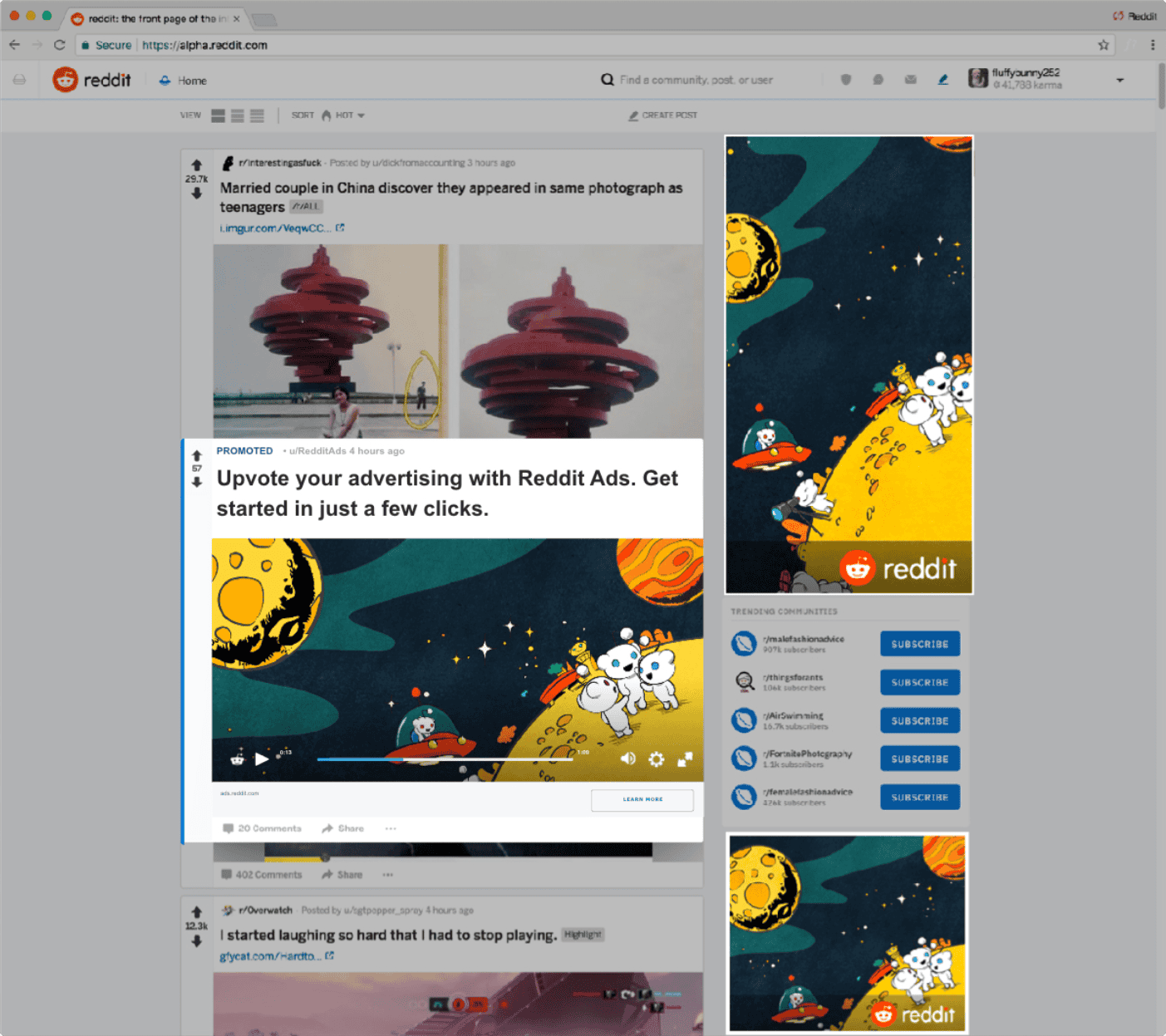Downvote the Overwatch post

(196, 941)
